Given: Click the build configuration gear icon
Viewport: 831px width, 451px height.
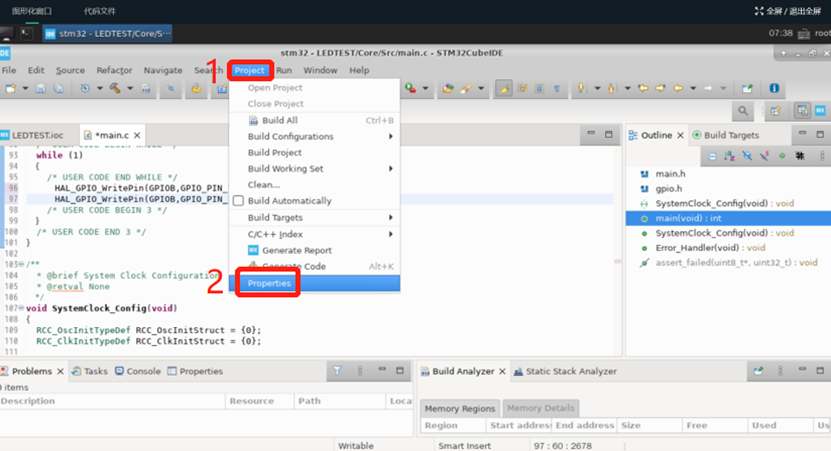Looking at the screenshot, I should click(85, 89).
